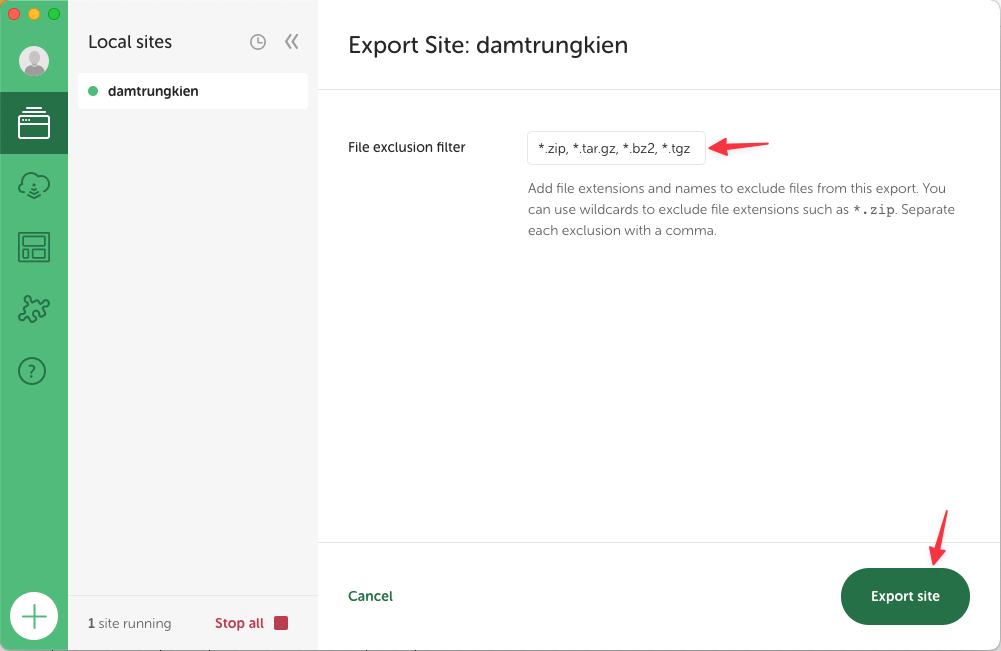Click the File exclusion filter field

point(616,148)
